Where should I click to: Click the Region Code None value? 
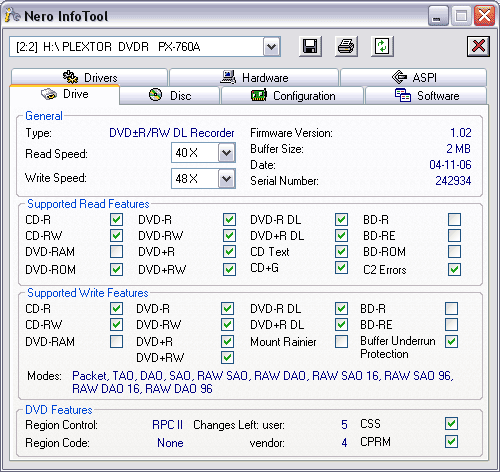pyautogui.click(x=170, y=443)
